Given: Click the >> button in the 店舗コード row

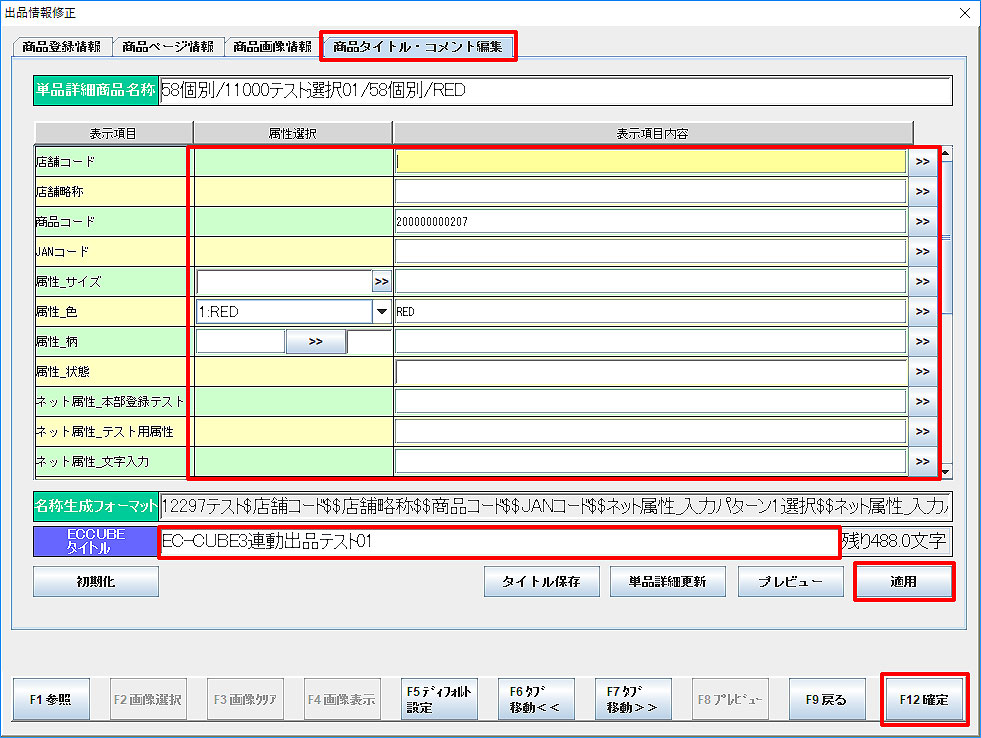Looking at the screenshot, I should (922, 161).
